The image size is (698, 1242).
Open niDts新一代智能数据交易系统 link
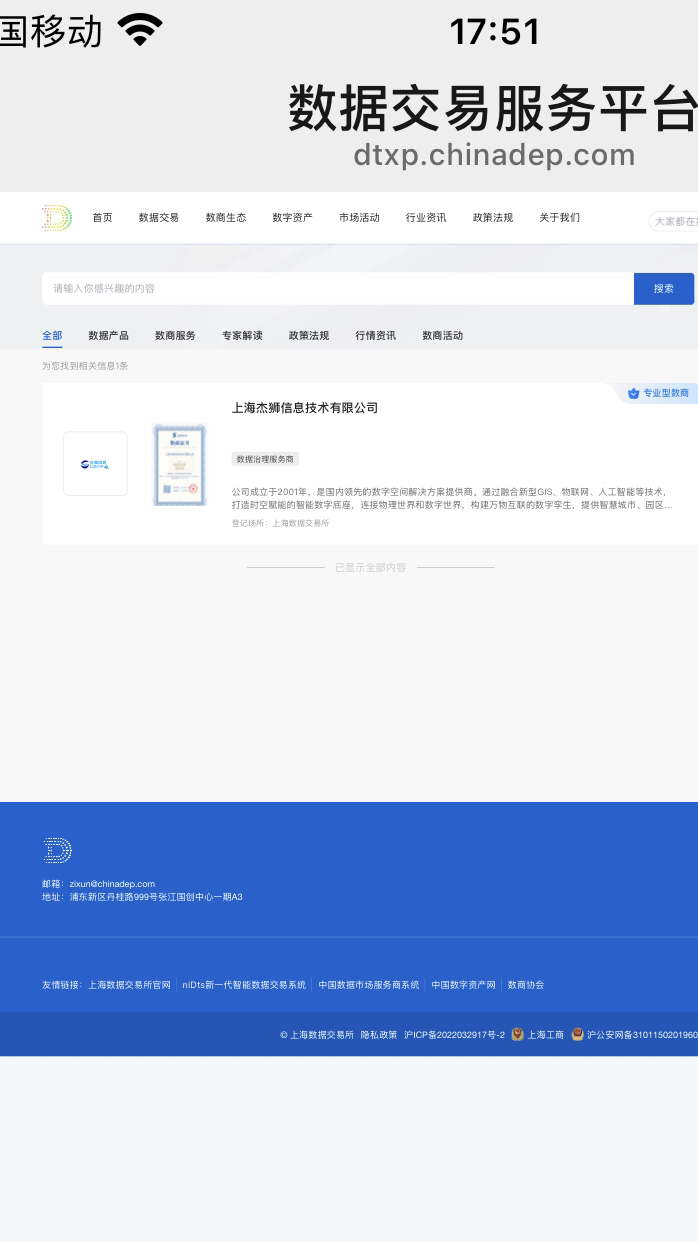[244, 985]
